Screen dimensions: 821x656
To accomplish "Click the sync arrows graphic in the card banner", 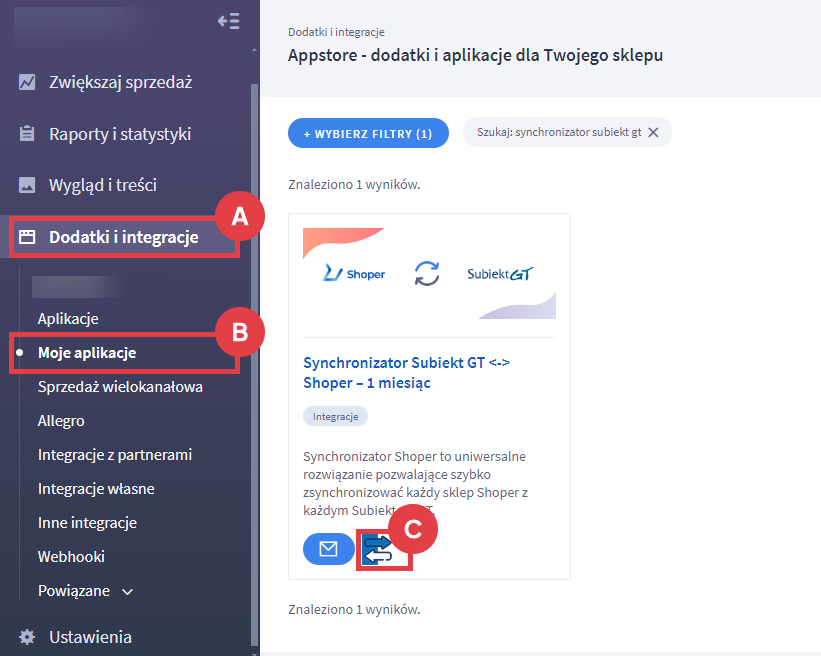I will 427,273.
